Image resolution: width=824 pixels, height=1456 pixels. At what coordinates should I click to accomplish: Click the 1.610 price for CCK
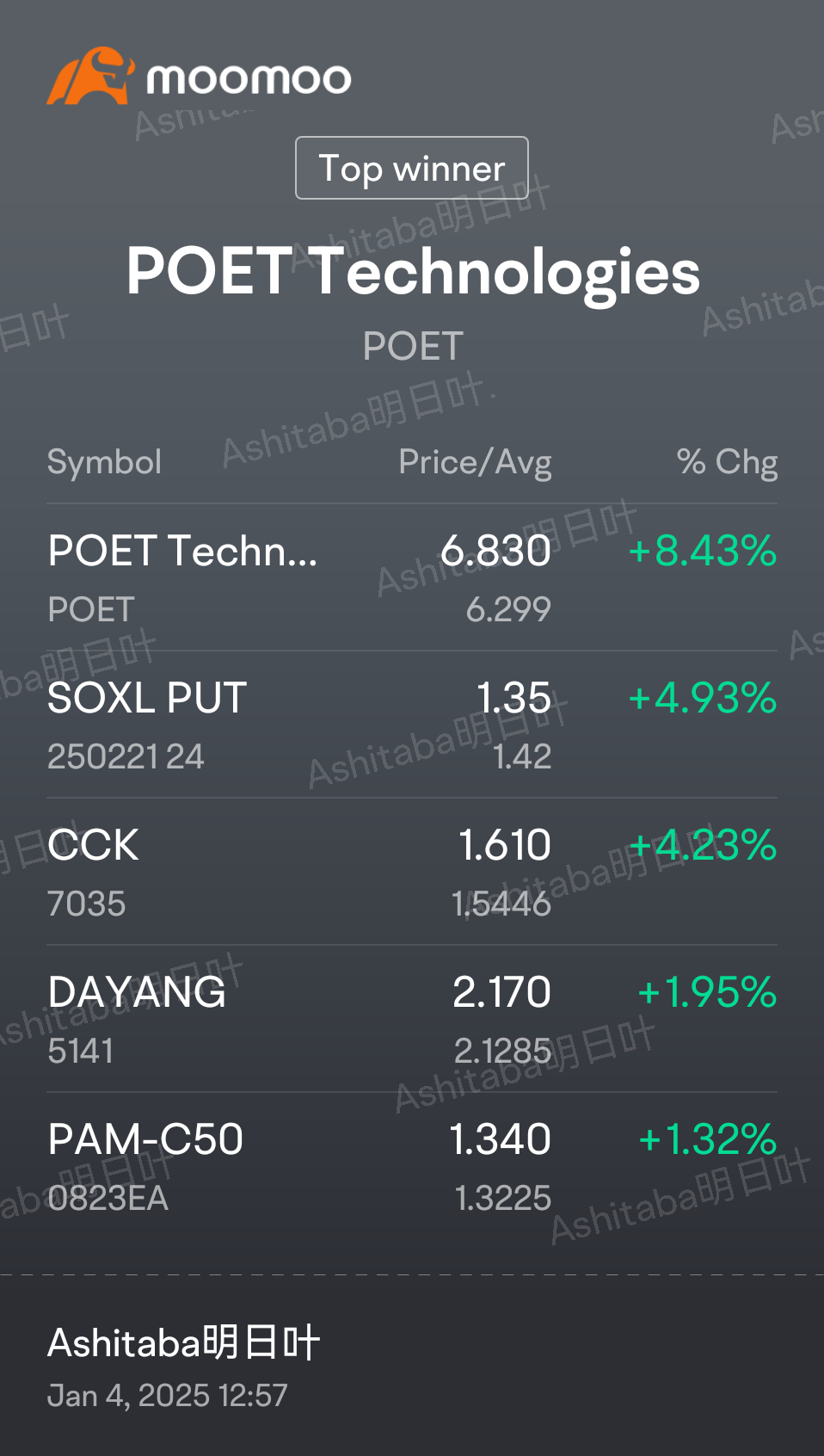pos(505,845)
